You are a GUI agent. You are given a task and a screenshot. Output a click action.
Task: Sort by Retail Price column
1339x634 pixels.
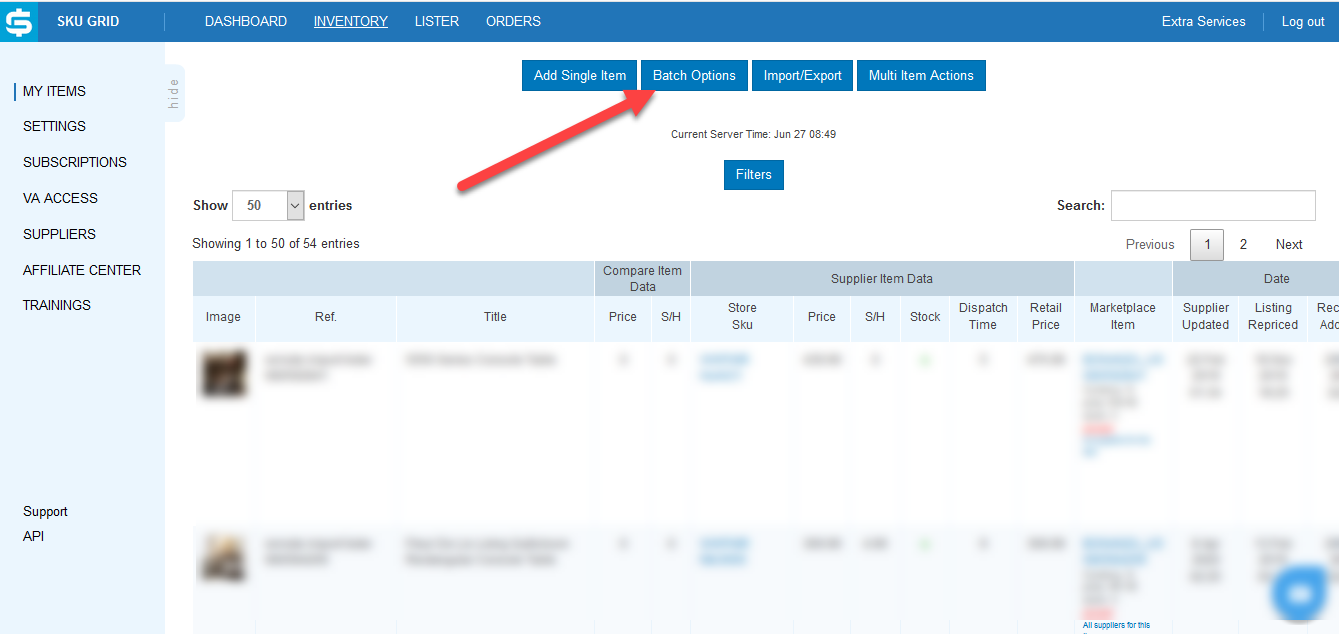tap(1046, 317)
